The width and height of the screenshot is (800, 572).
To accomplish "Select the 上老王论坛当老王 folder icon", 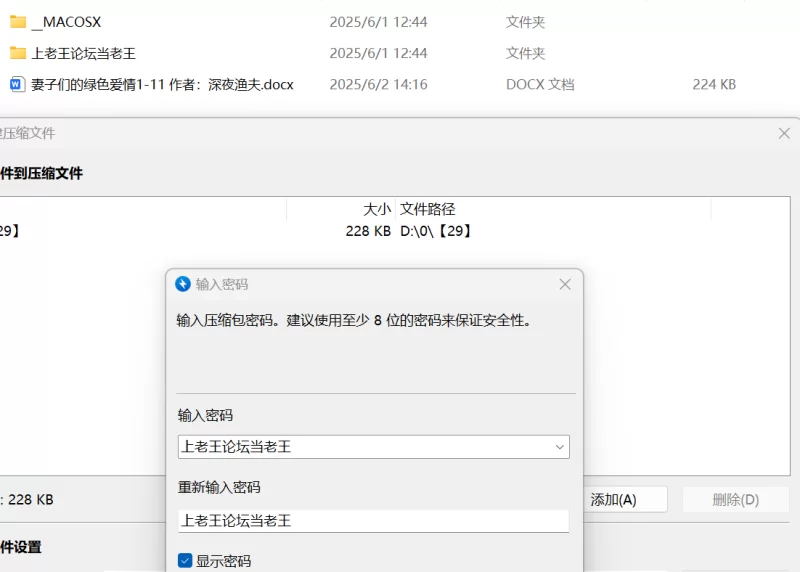I will click(18, 53).
